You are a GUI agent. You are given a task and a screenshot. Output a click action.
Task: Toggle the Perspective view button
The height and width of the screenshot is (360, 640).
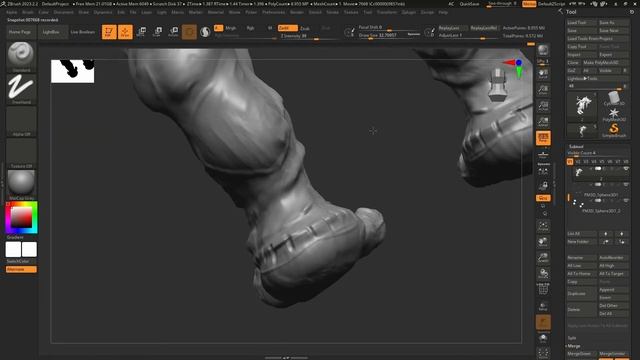pyautogui.click(x=543, y=138)
